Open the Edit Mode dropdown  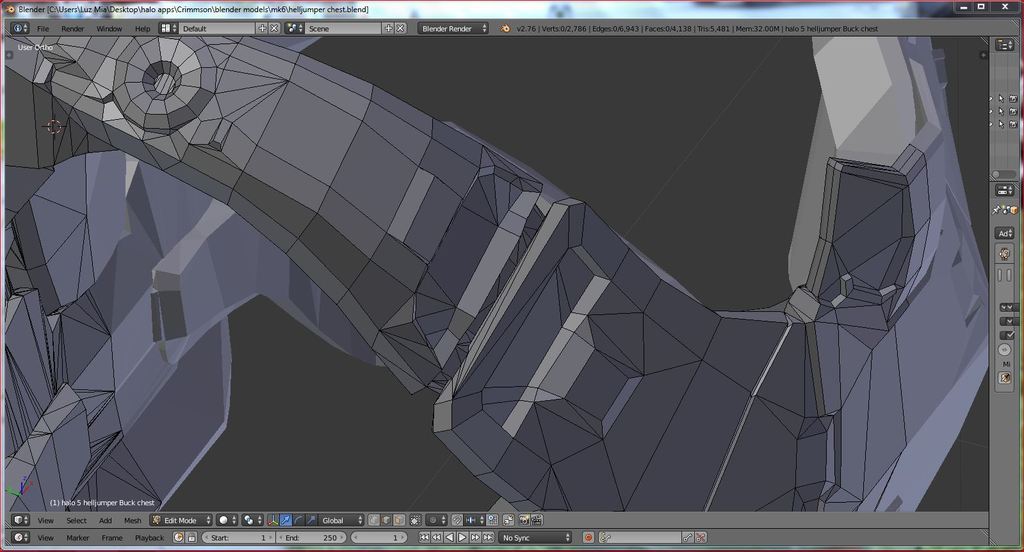(180, 520)
